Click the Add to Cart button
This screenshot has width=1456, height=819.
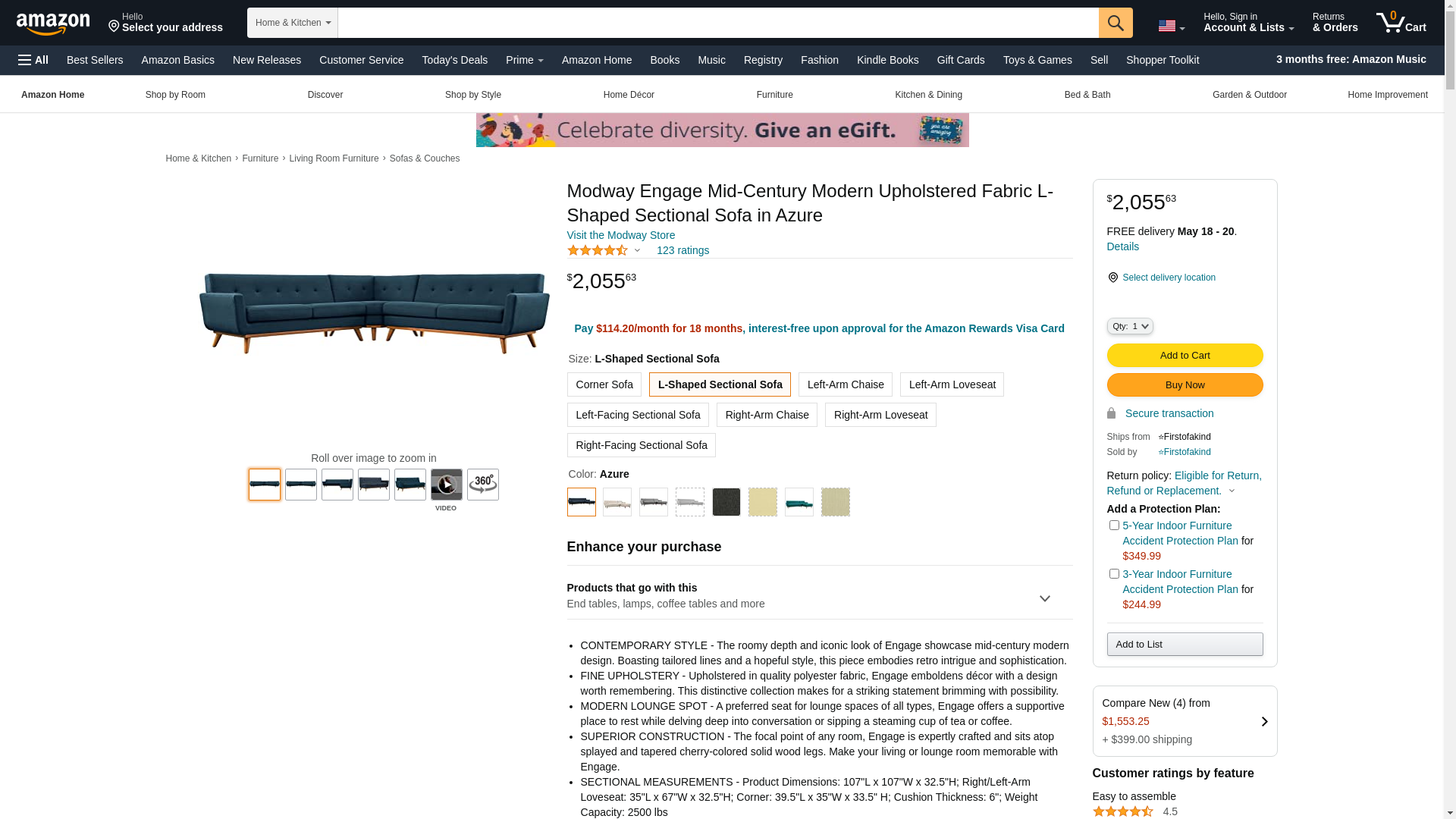(x=1185, y=356)
